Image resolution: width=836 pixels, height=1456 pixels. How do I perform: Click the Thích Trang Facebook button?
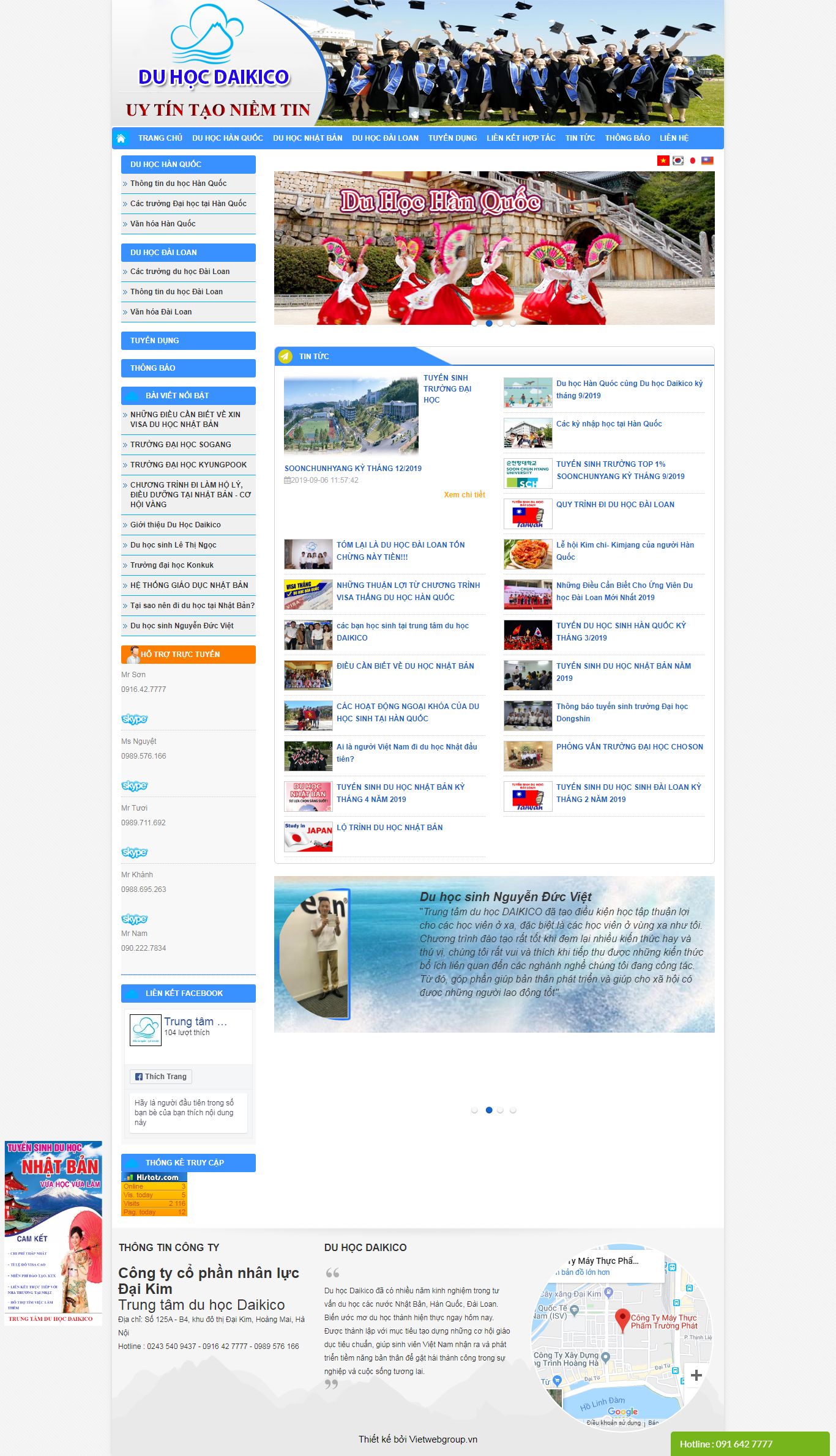[161, 1077]
